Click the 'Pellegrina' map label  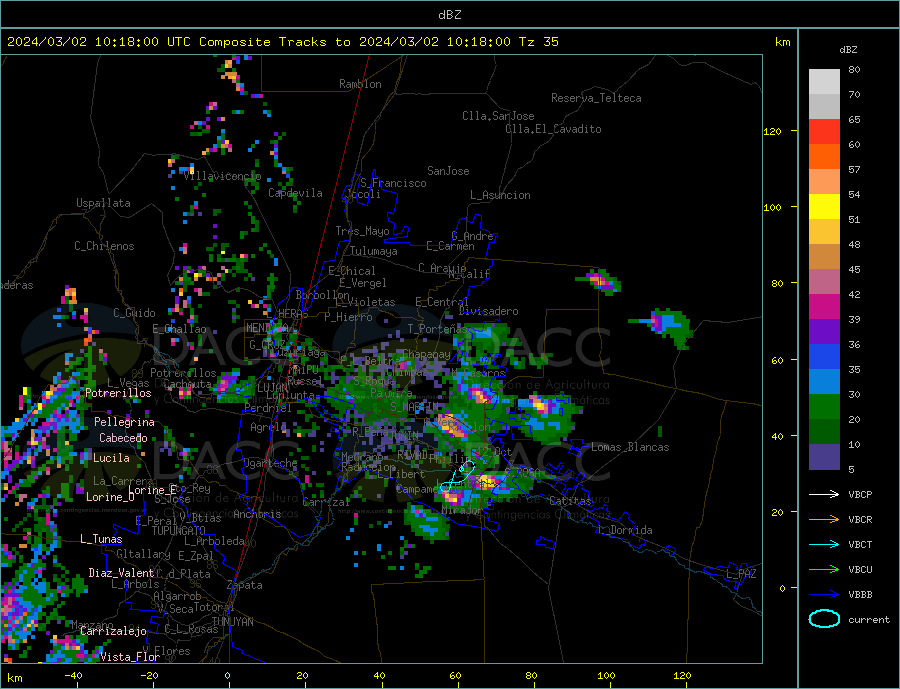pos(124,422)
